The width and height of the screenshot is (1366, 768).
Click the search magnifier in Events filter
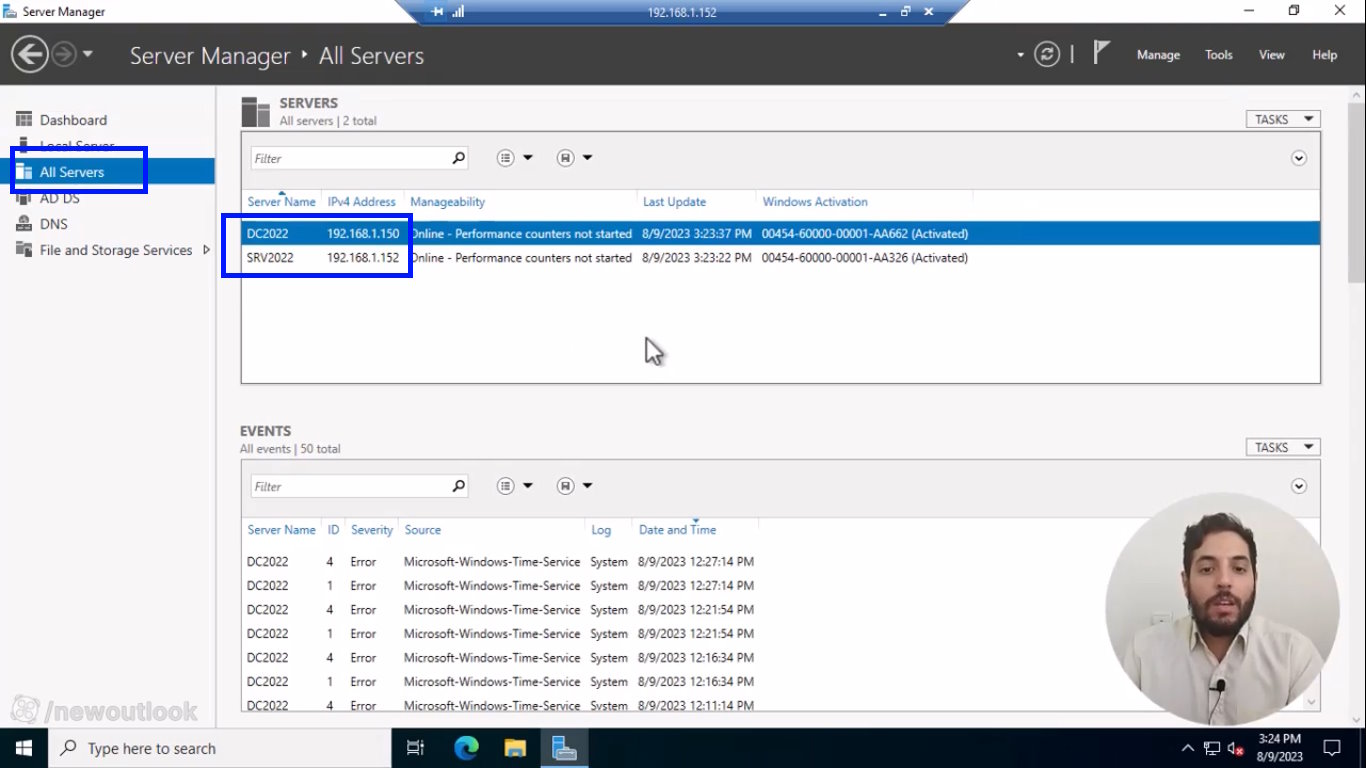(x=458, y=486)
